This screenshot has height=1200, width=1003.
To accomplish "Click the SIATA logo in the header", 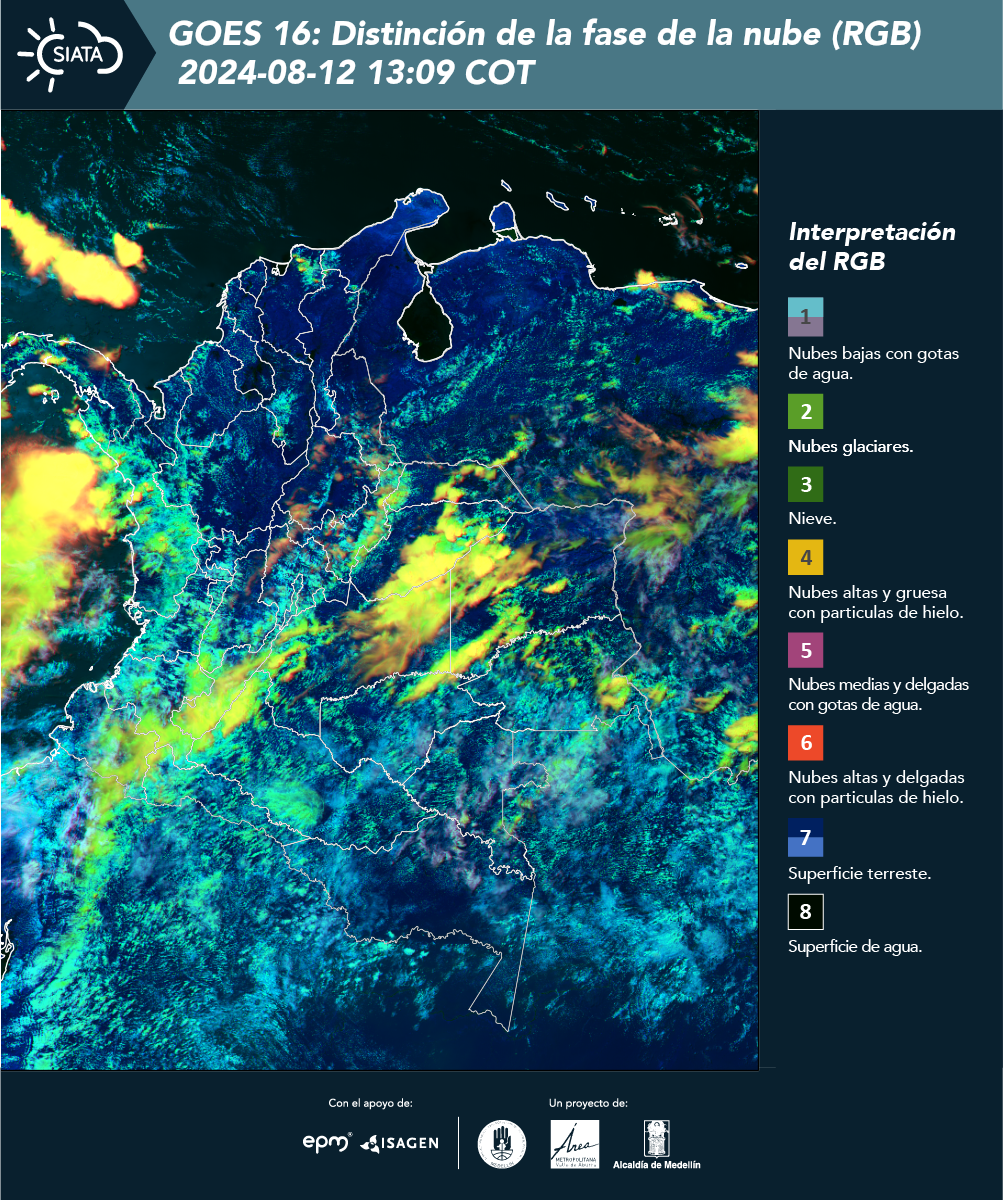I will (x=71, y=53).
